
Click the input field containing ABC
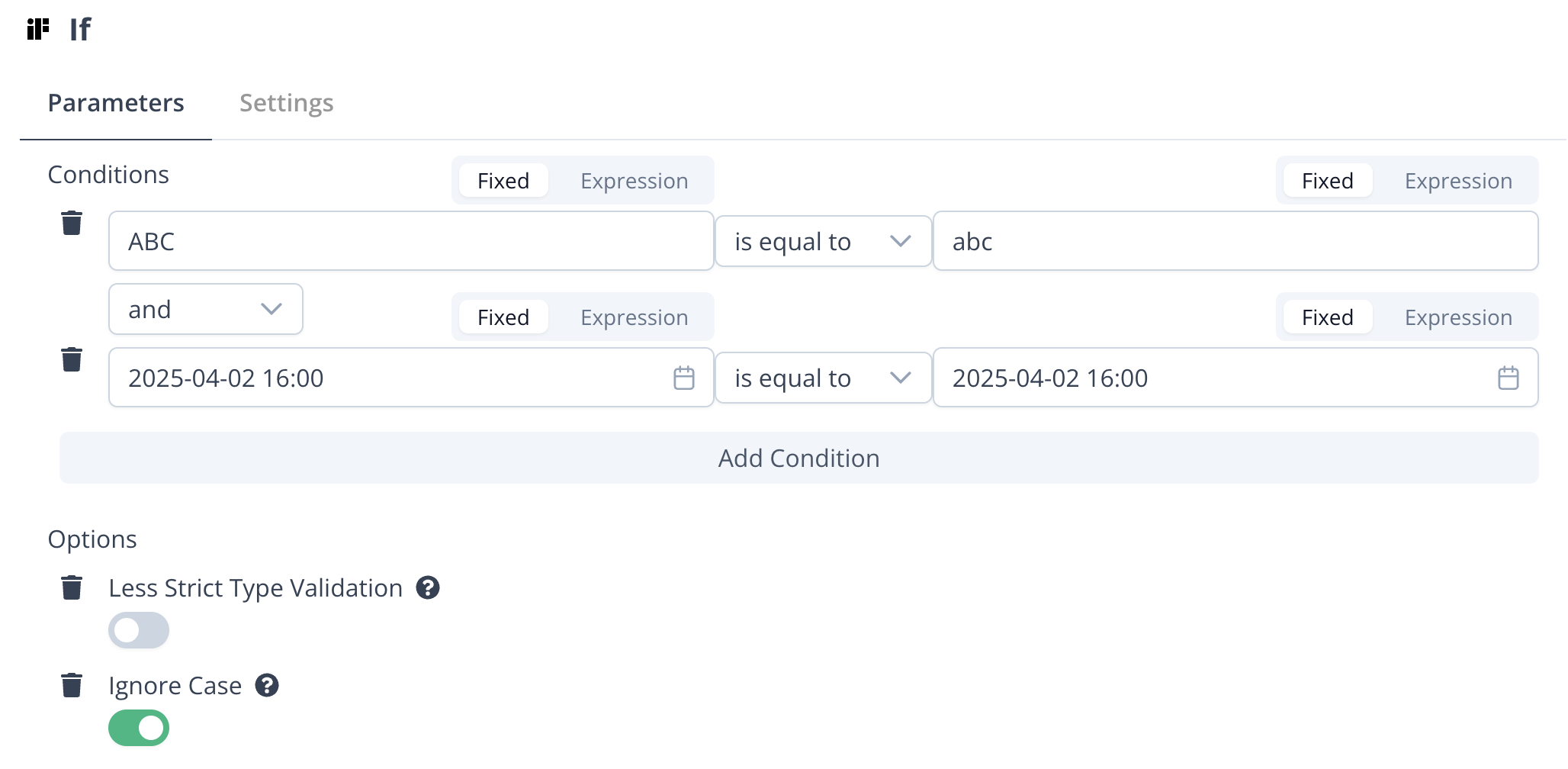point(411,242)
